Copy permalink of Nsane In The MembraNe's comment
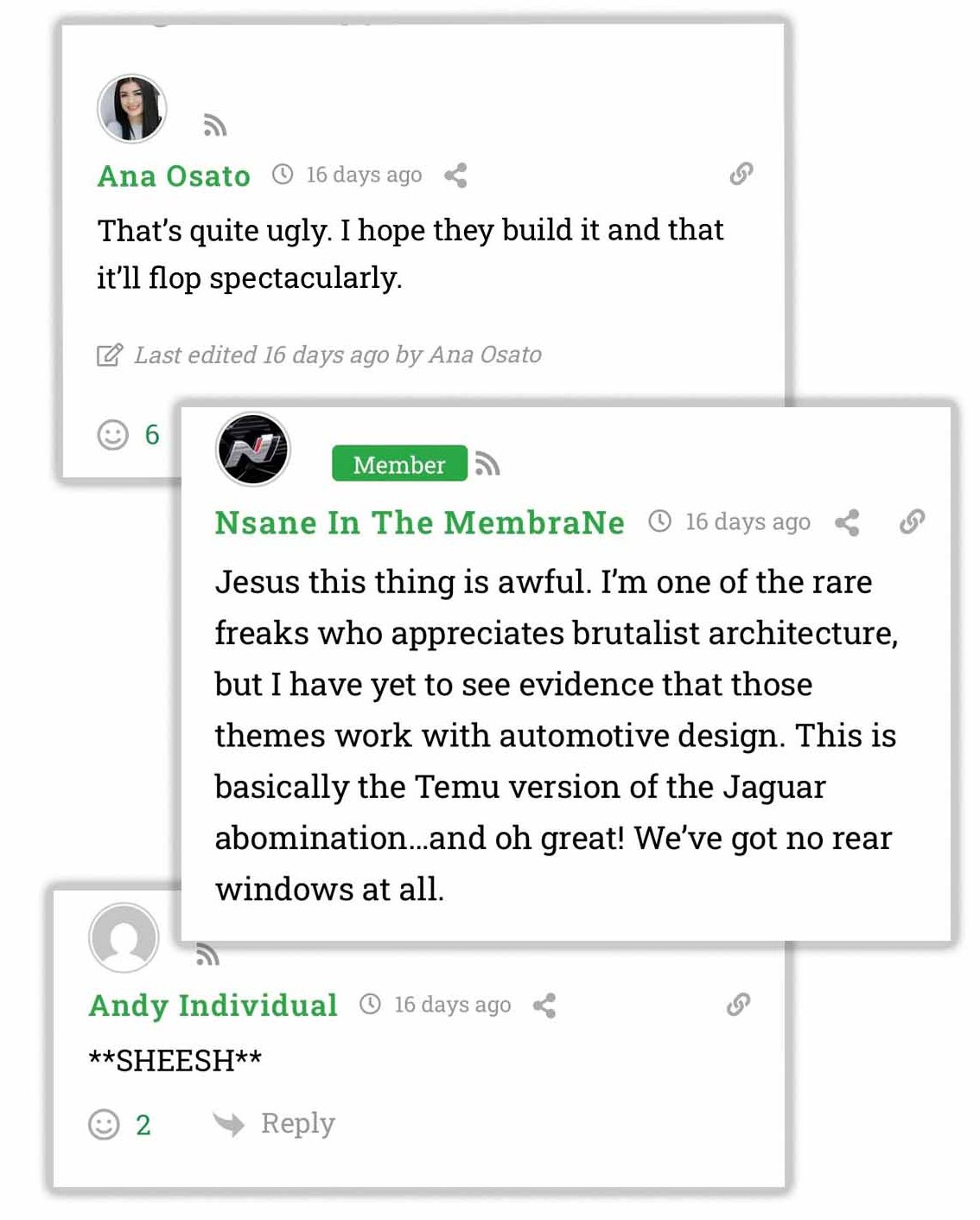Viewport: 980px width, 1220px height. pyautogui.click(x=912, y=521)
